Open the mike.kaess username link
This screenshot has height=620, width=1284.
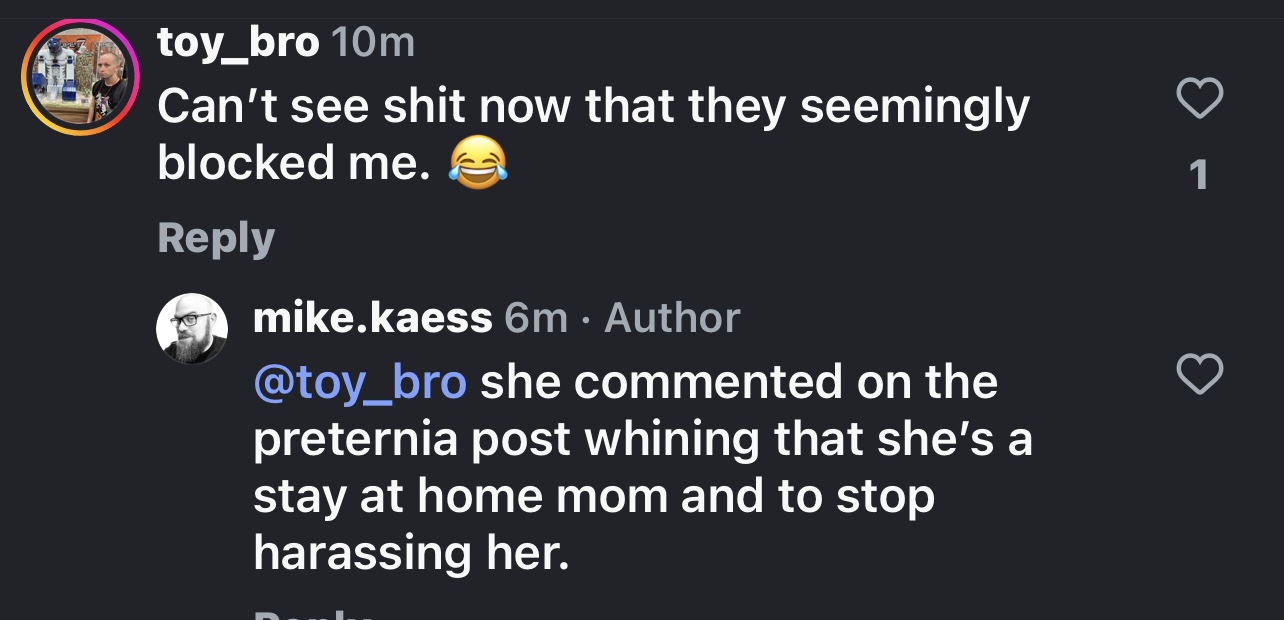click(x=372, y=318)
